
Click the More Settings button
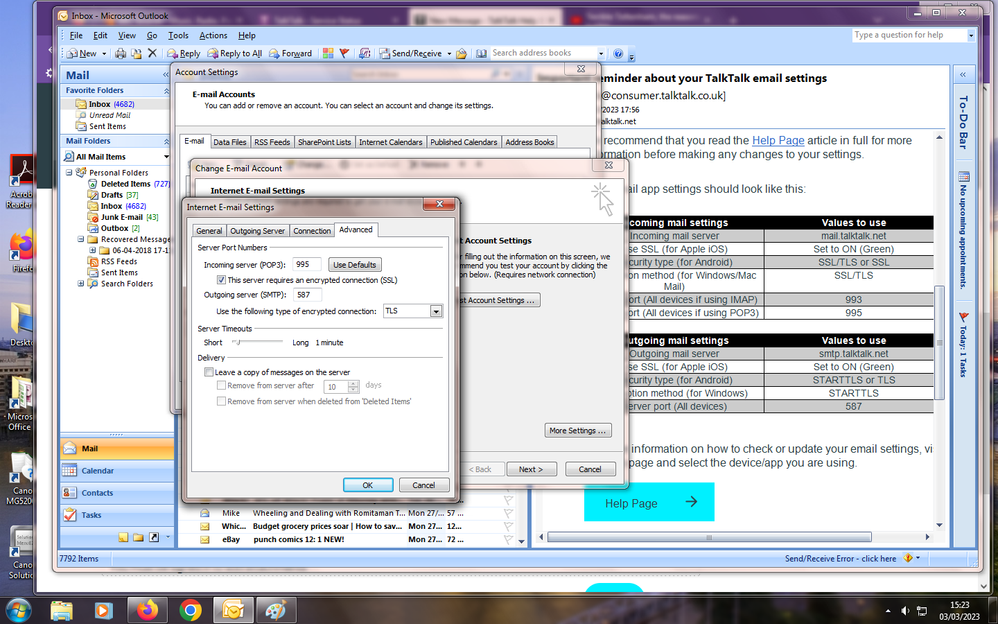(x=578, y=430)
